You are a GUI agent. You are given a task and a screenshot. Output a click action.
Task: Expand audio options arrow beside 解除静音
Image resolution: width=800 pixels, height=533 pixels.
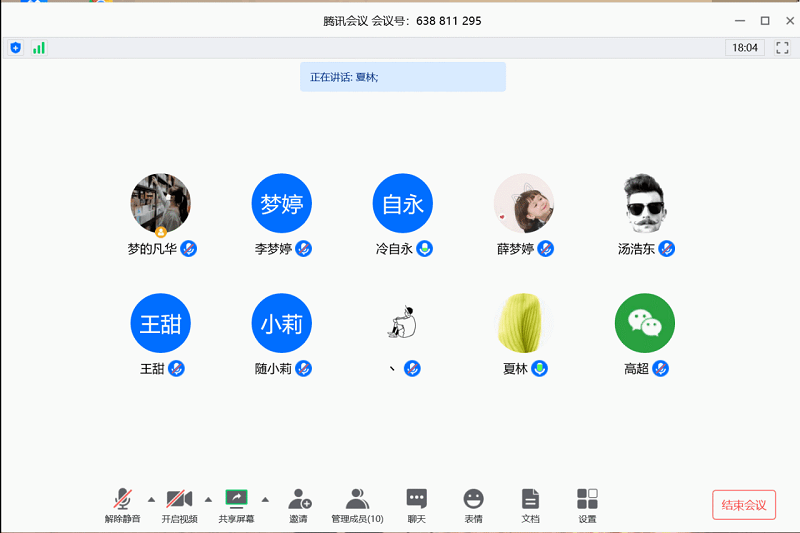tap(152, 499)
